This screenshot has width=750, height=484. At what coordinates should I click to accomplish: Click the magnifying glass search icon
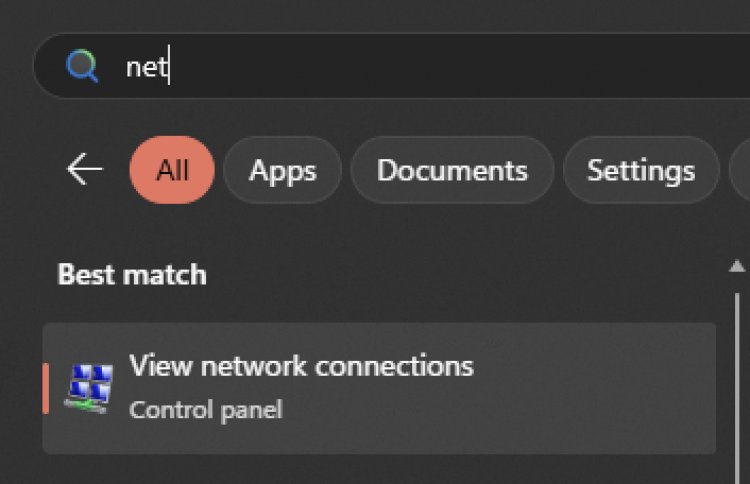83,67
